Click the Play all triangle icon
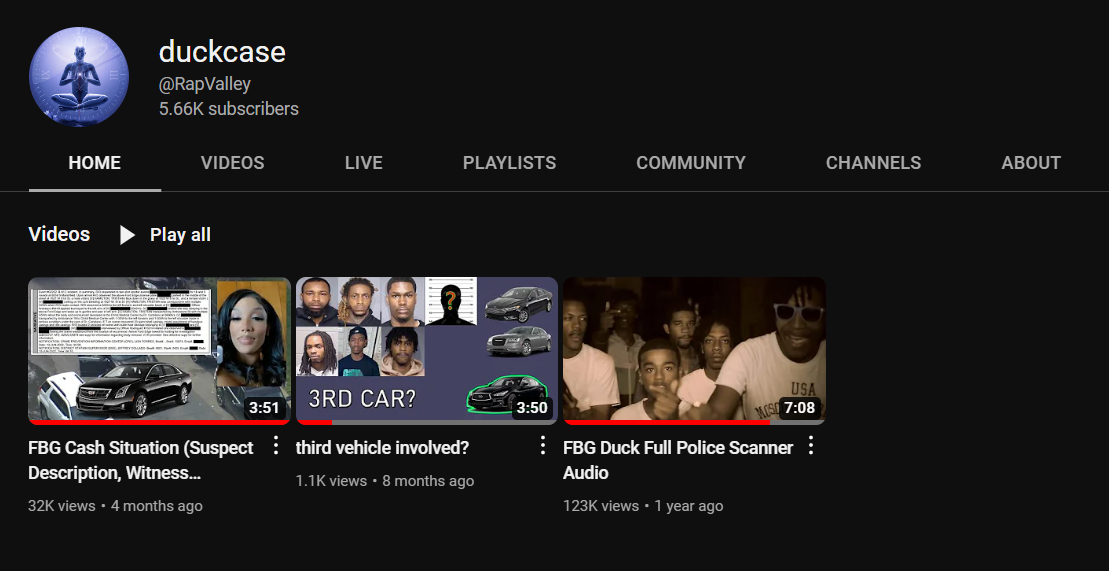Viewport: 1109px width, 571px height. pyautogui.click(x=127, y=235)
